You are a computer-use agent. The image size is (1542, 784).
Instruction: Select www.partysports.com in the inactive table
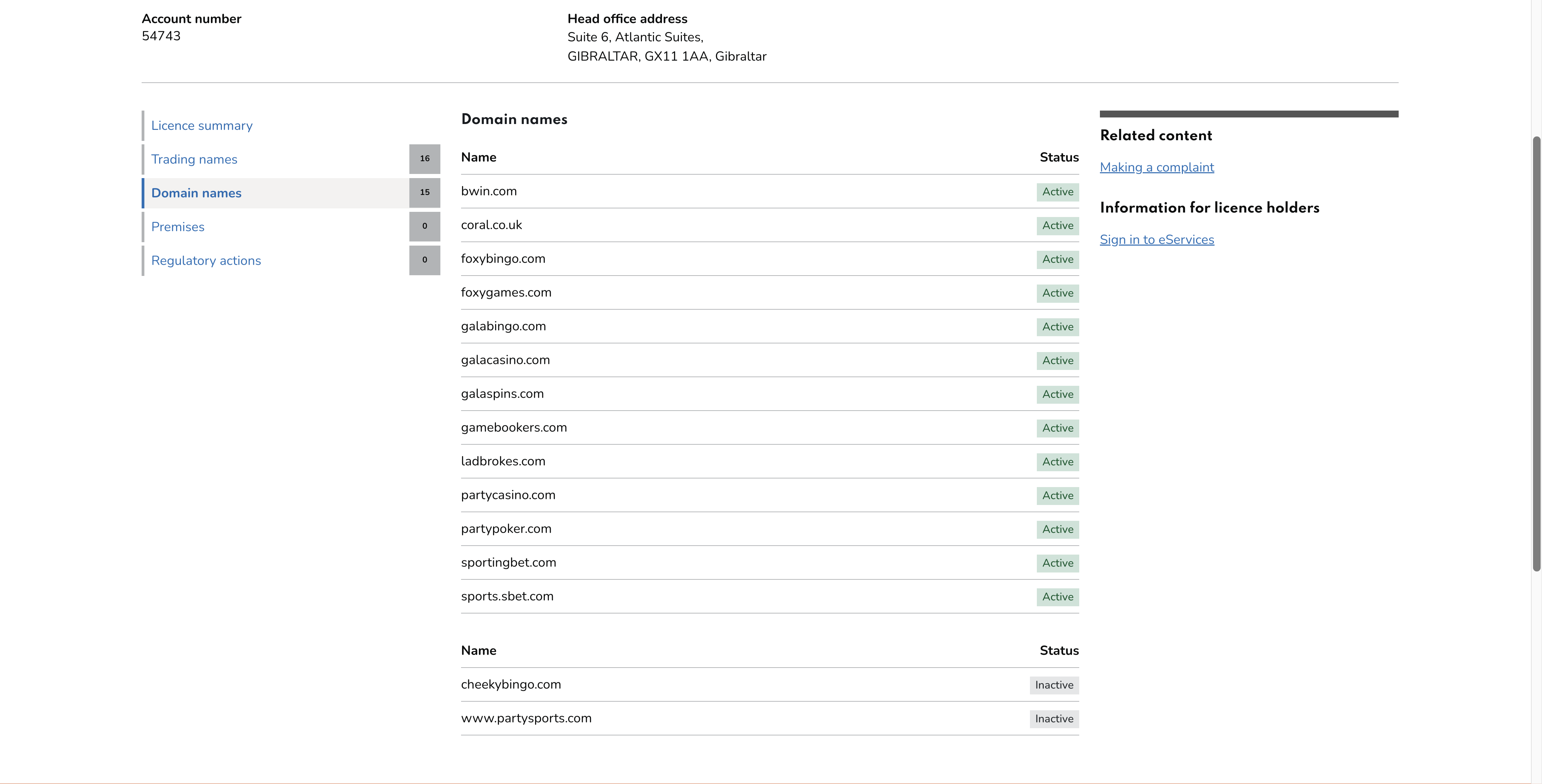(x=526, y=718)
